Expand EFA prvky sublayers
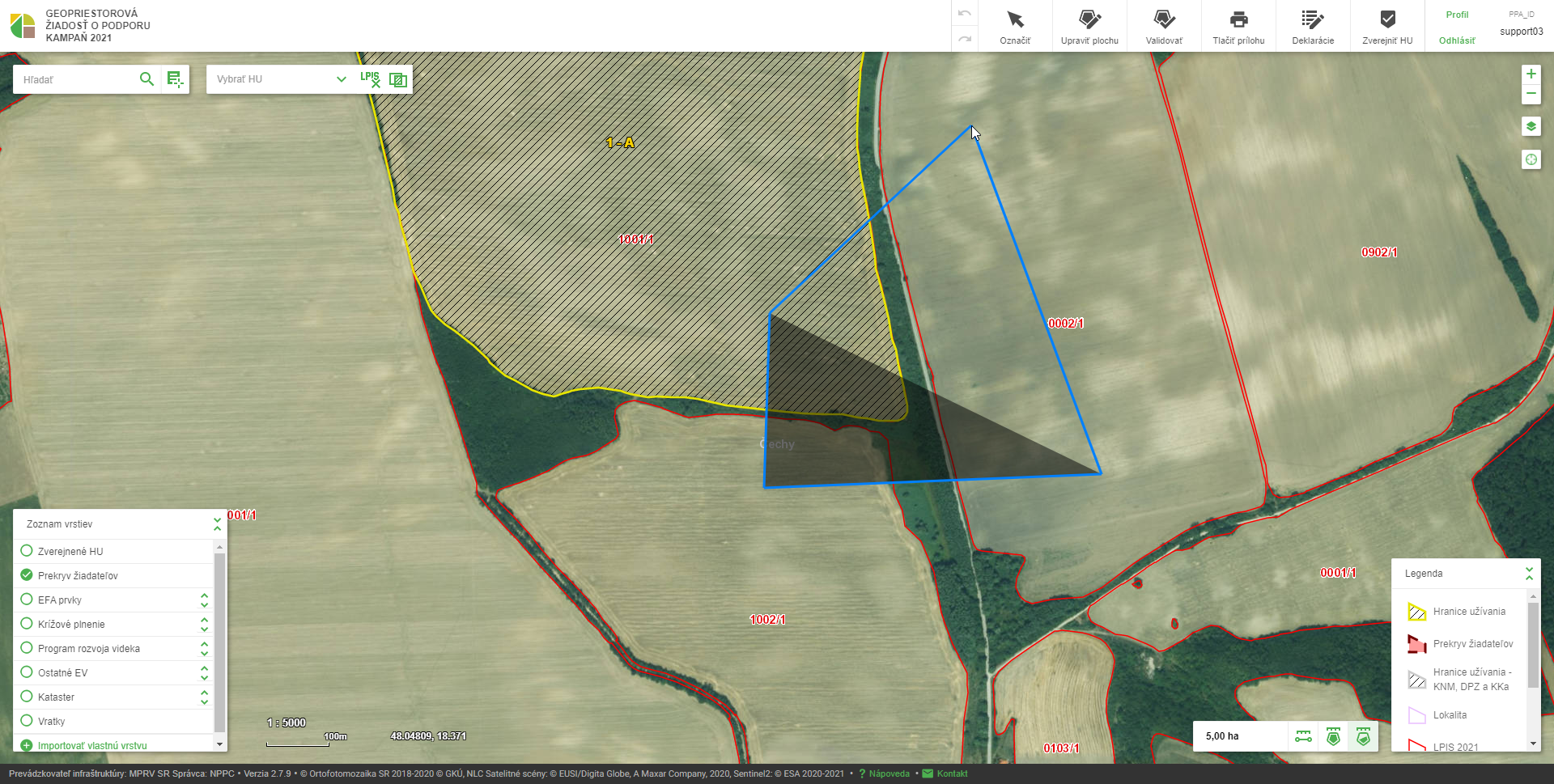Screen dimensions: 1554x784 [x=204, y=600]
